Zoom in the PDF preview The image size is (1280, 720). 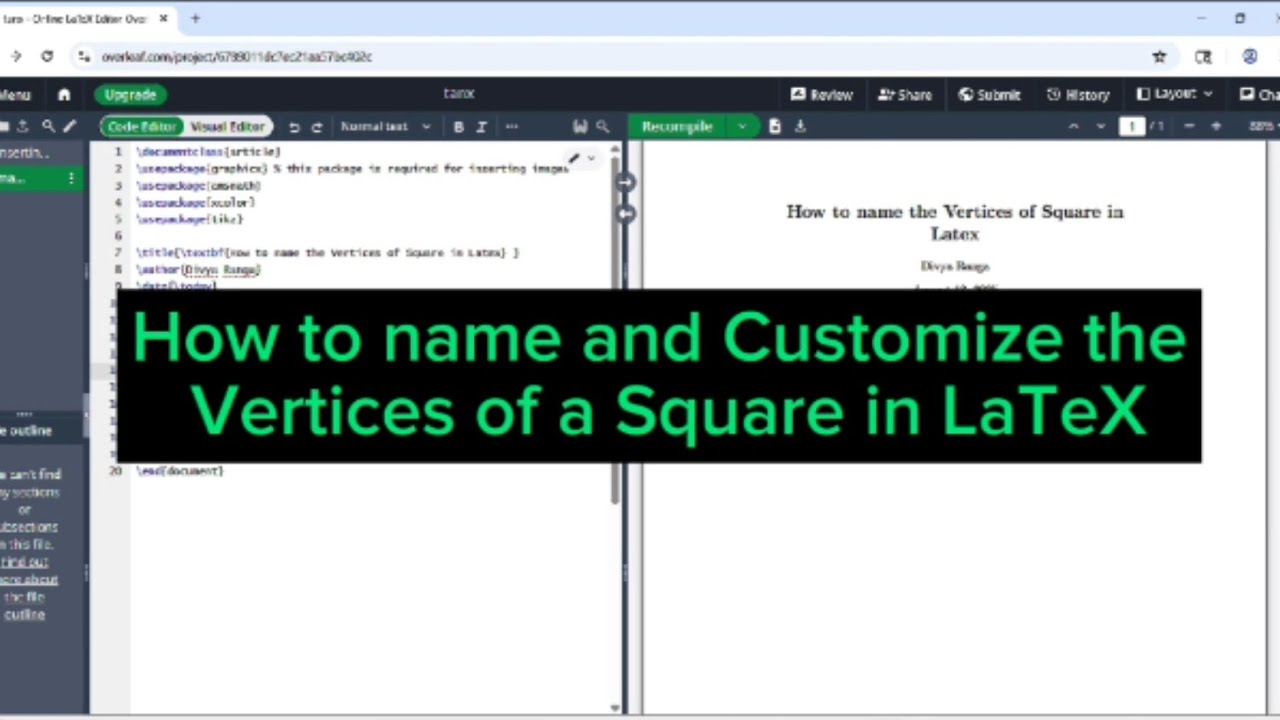point(1216,127)
